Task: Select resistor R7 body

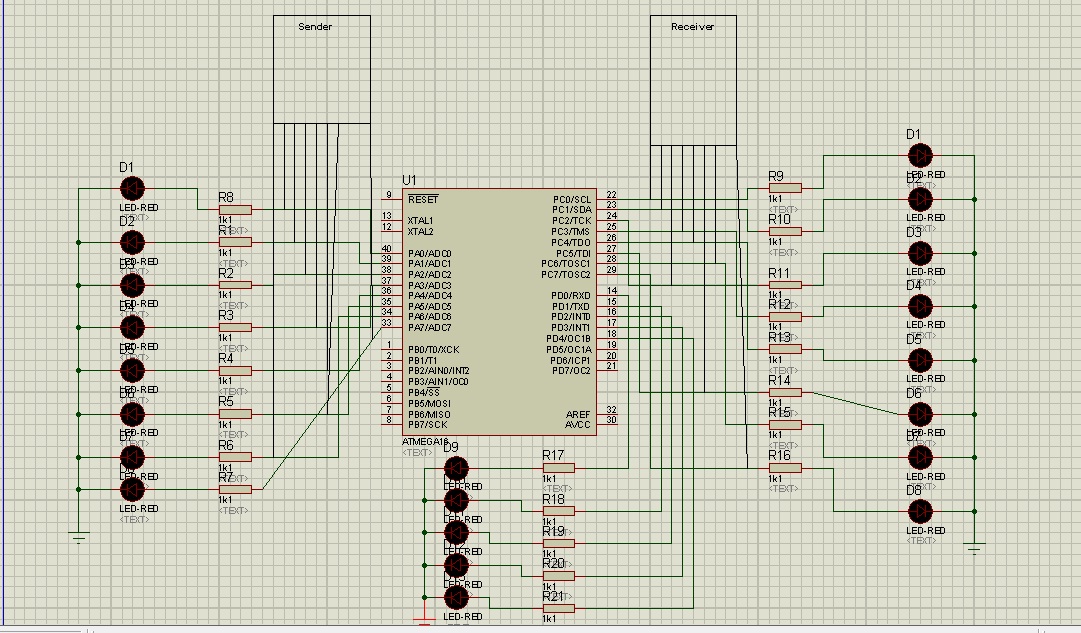Action: (x=235, y=490)
